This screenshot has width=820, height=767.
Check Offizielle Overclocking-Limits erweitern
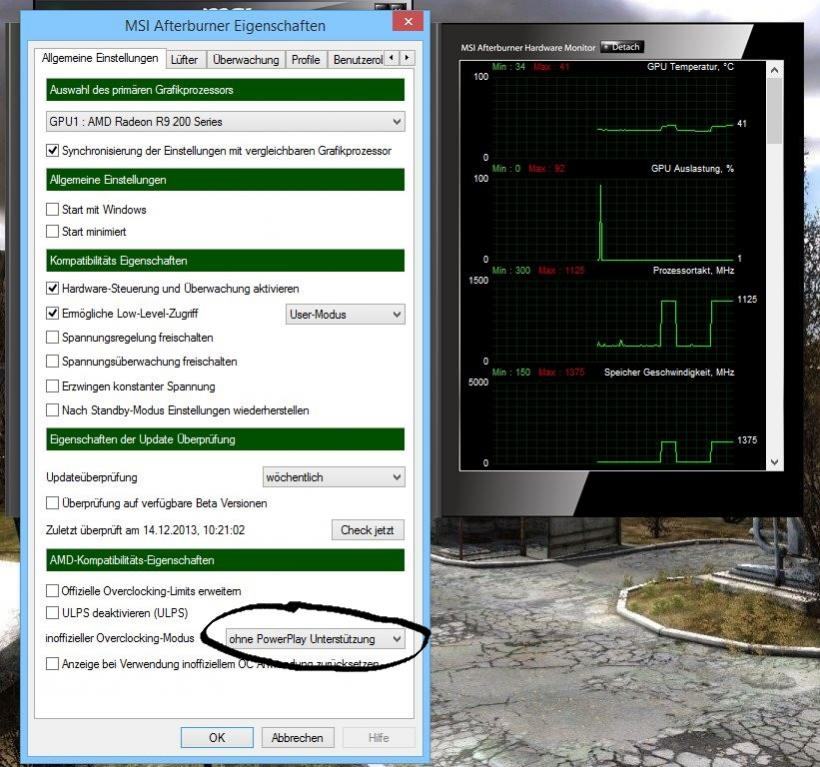[52, 591]
